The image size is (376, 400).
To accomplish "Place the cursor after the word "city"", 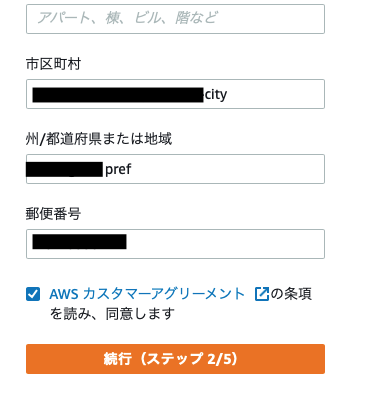I will pos(228,95).
